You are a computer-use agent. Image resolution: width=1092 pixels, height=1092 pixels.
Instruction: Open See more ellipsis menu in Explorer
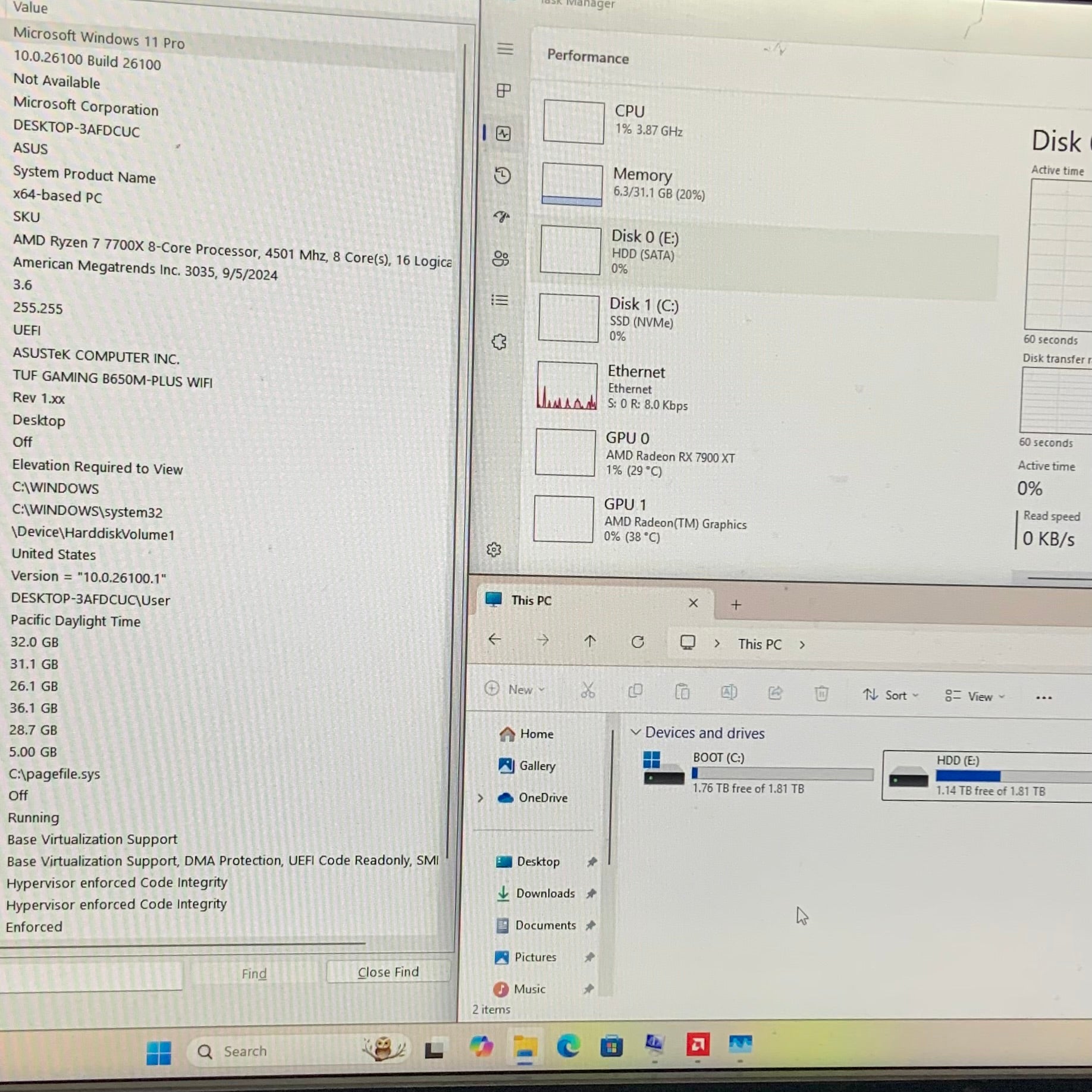tap(1044, 698)
